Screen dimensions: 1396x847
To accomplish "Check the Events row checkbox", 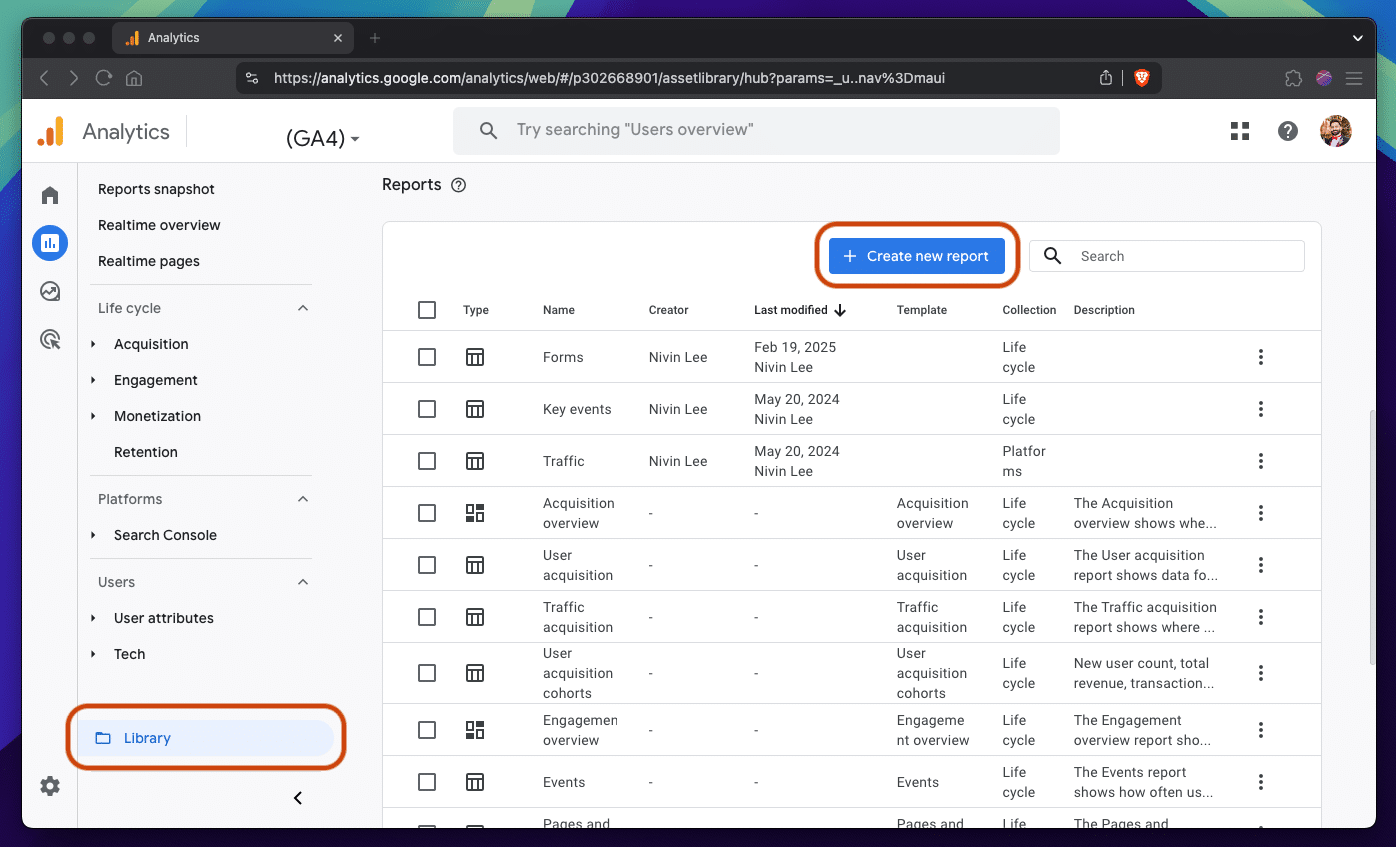I will tap(427, 782).
